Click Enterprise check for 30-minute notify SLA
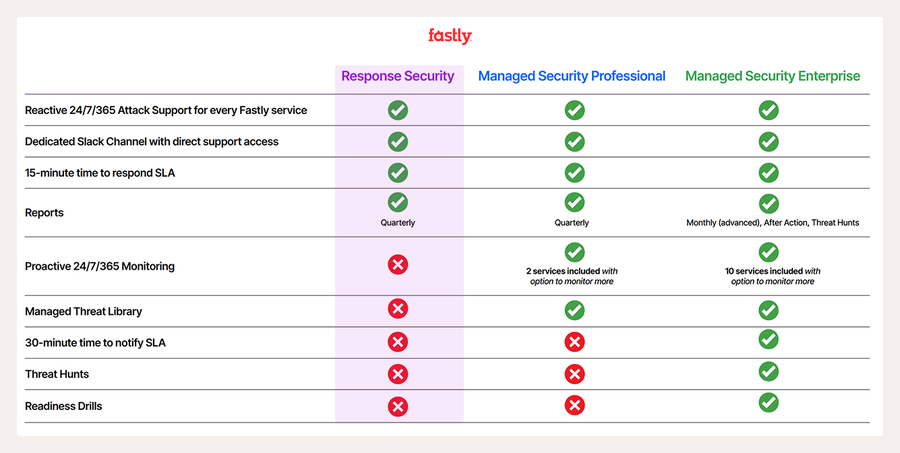Image resolution: width=900 pixels, height=453 pixels. (x=768, y=340)
